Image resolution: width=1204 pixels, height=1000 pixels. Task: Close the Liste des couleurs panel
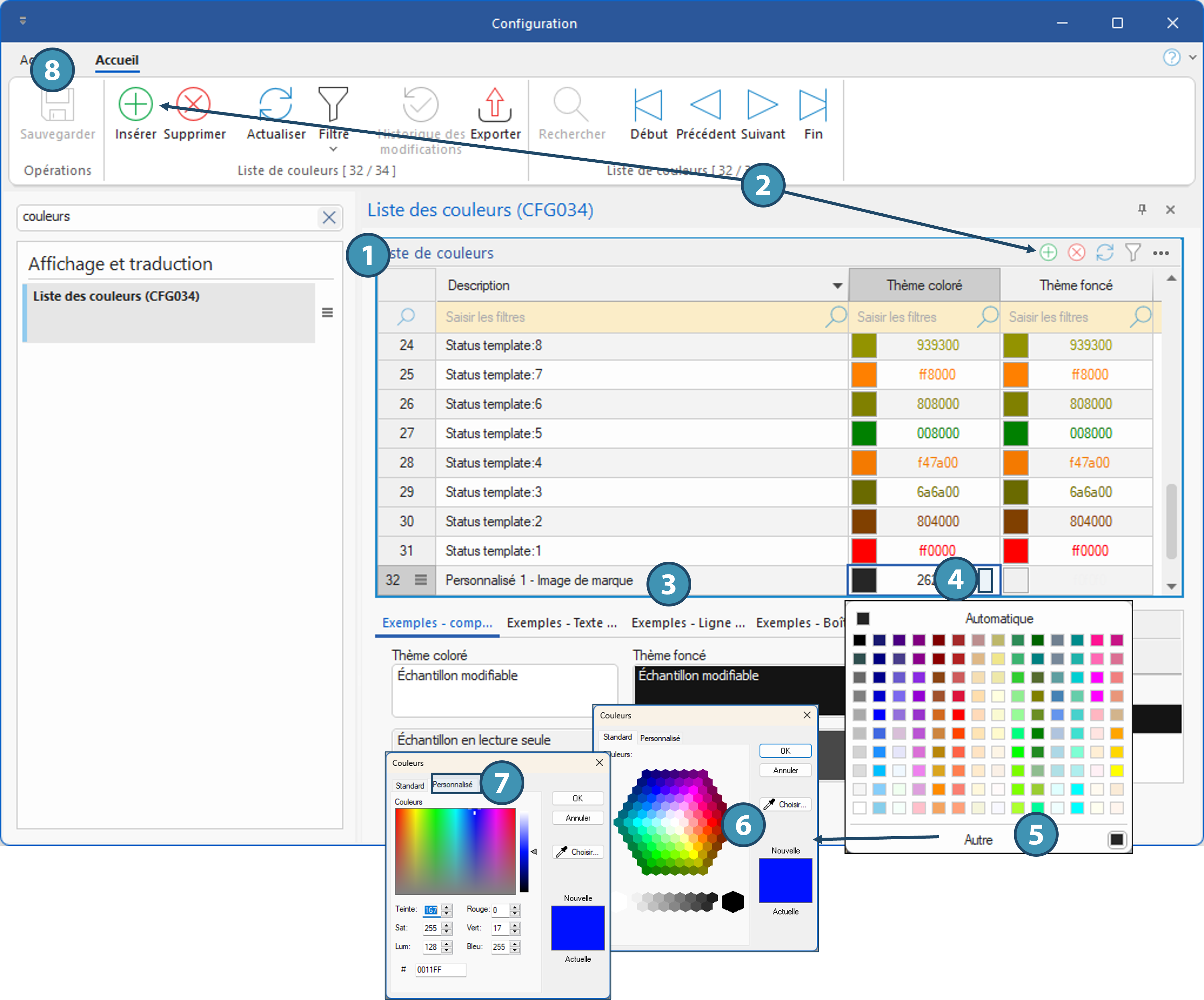pos(1170,210)
